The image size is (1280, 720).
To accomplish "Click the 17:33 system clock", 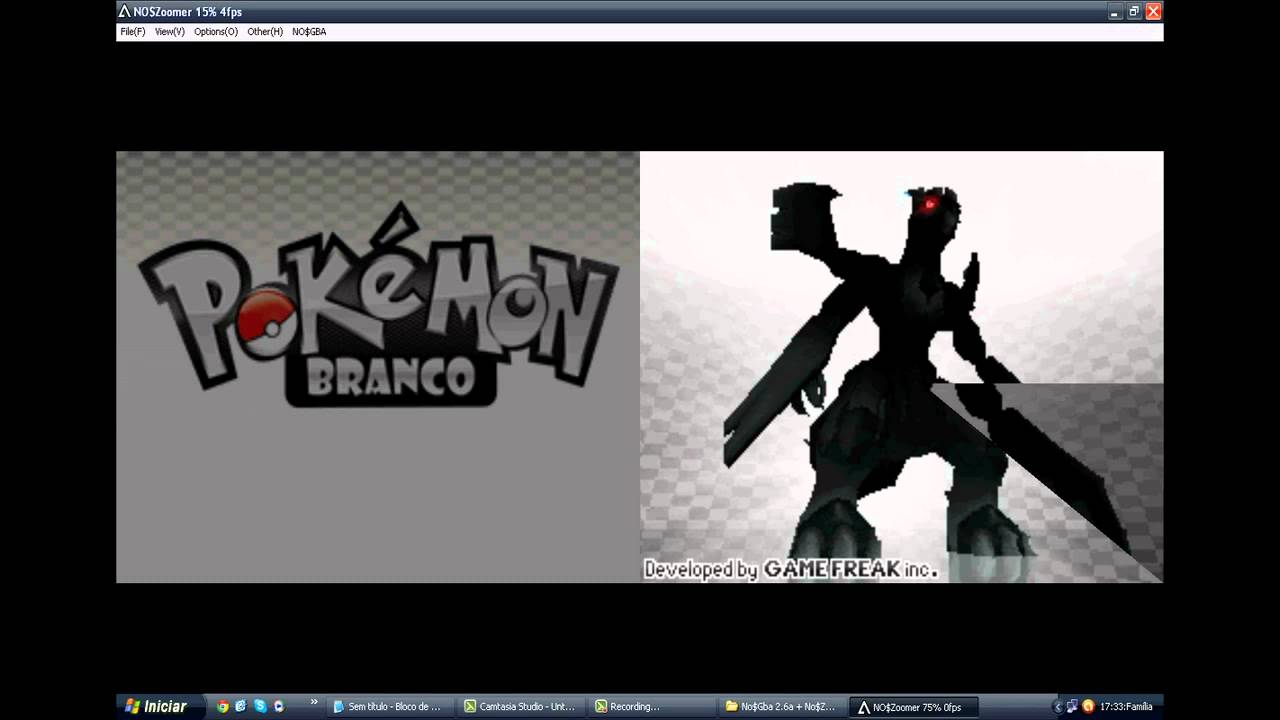I will point(1126,707).
